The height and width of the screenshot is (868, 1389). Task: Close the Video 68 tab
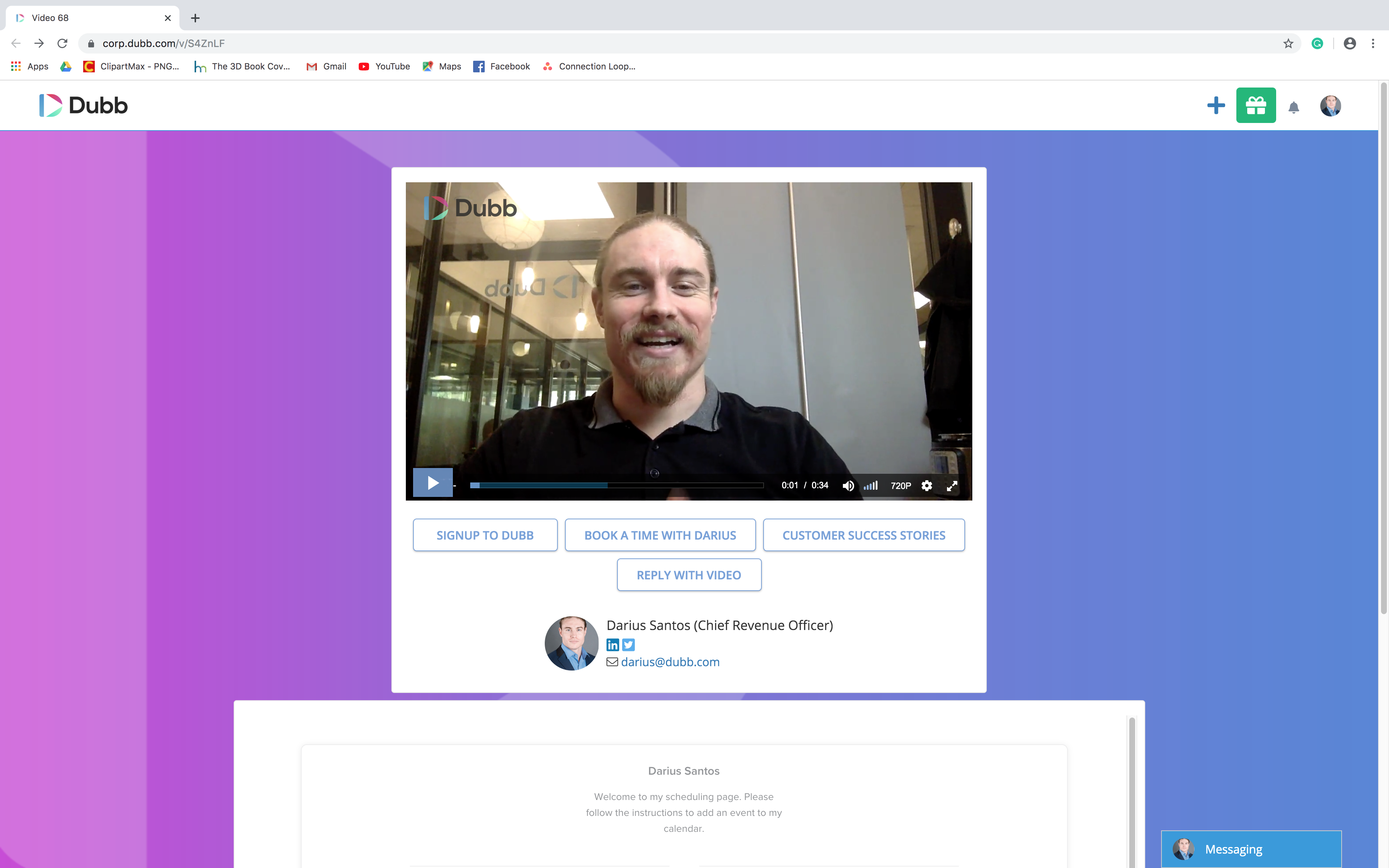point(167,18)
